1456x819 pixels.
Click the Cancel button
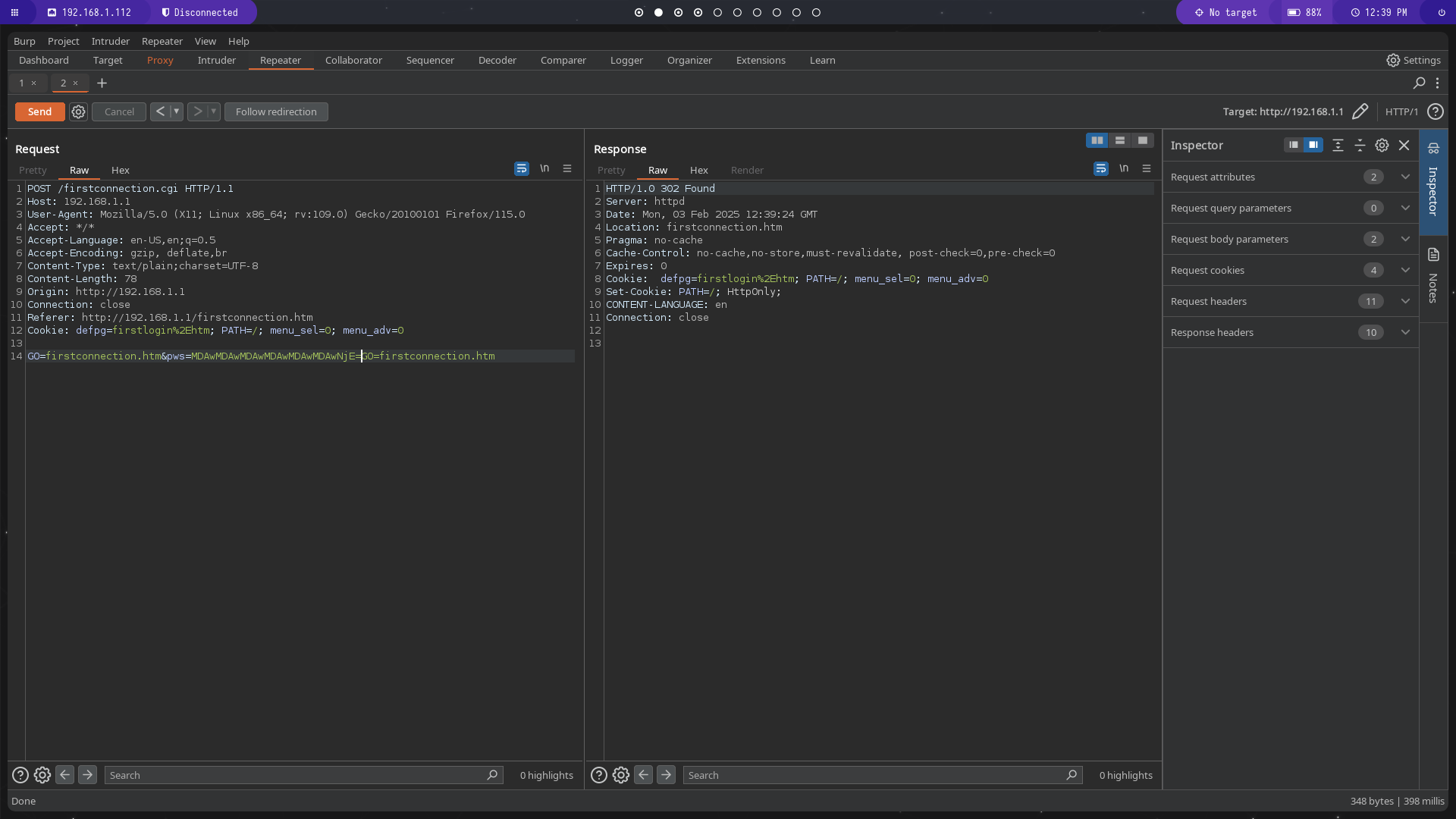[x=119, y=111]
